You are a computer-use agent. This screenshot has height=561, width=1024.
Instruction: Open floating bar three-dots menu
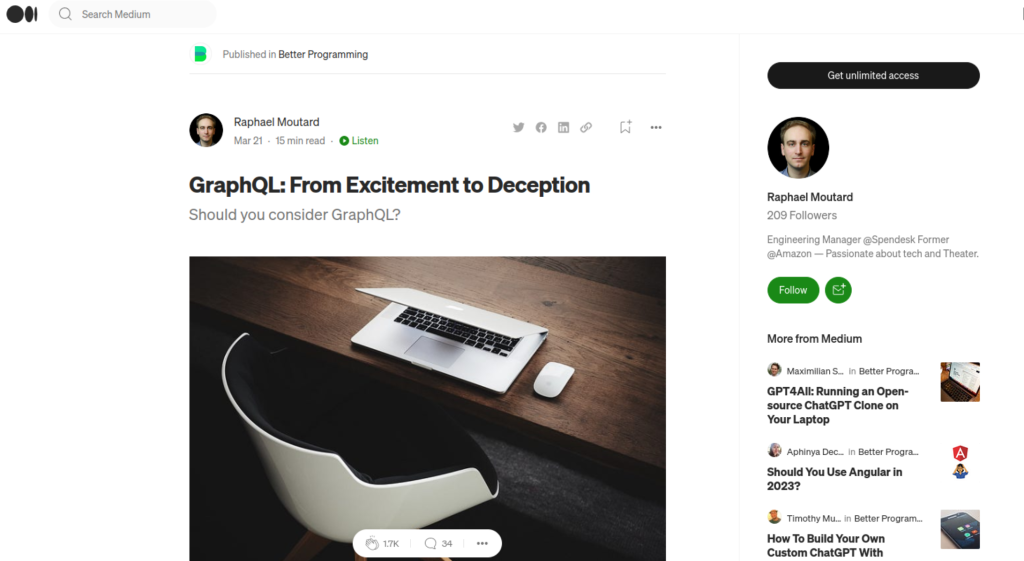482,543
